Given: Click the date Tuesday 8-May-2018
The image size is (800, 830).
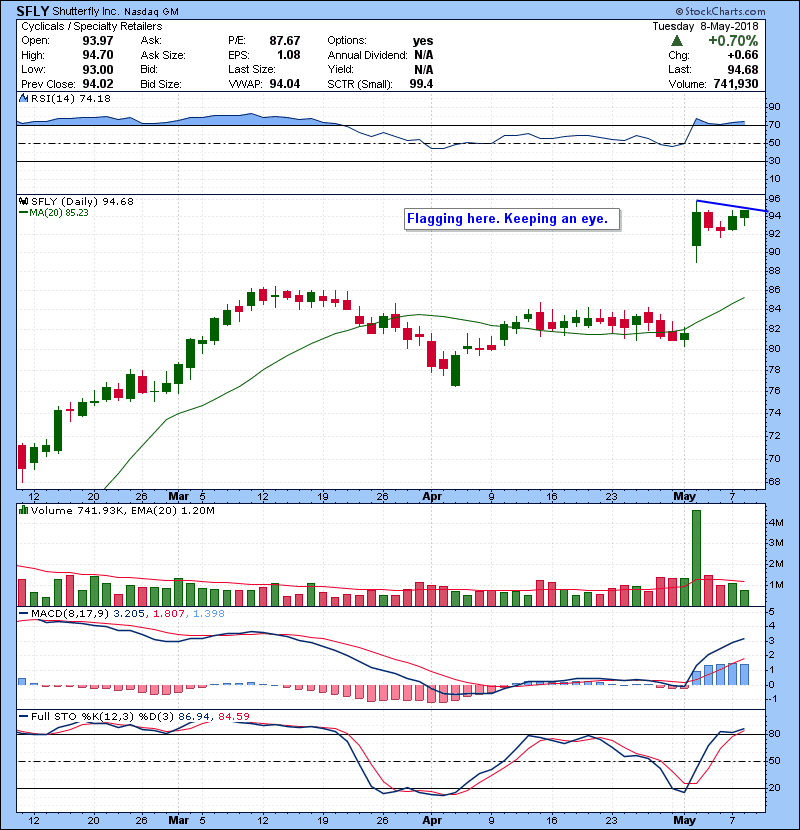Looking at the screenshot, I should tap(705, 26).
